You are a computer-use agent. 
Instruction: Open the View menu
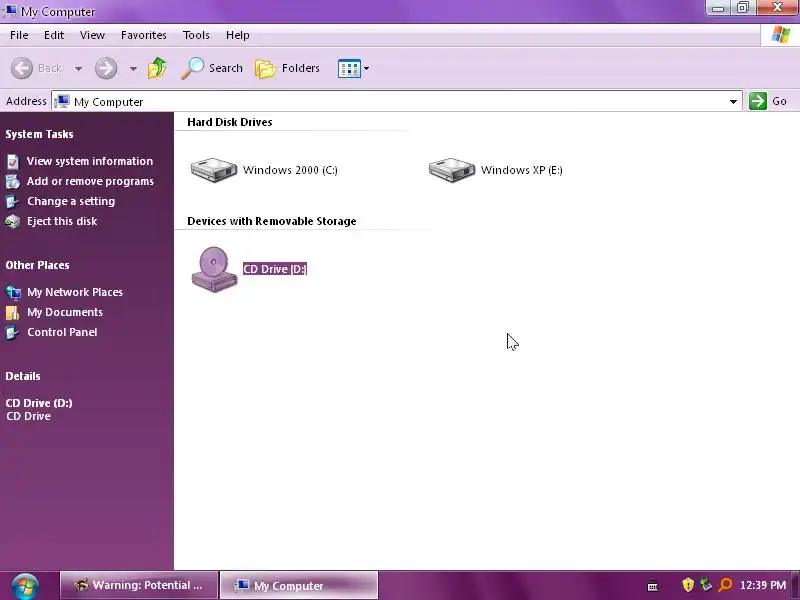click(x=92, y=35)
